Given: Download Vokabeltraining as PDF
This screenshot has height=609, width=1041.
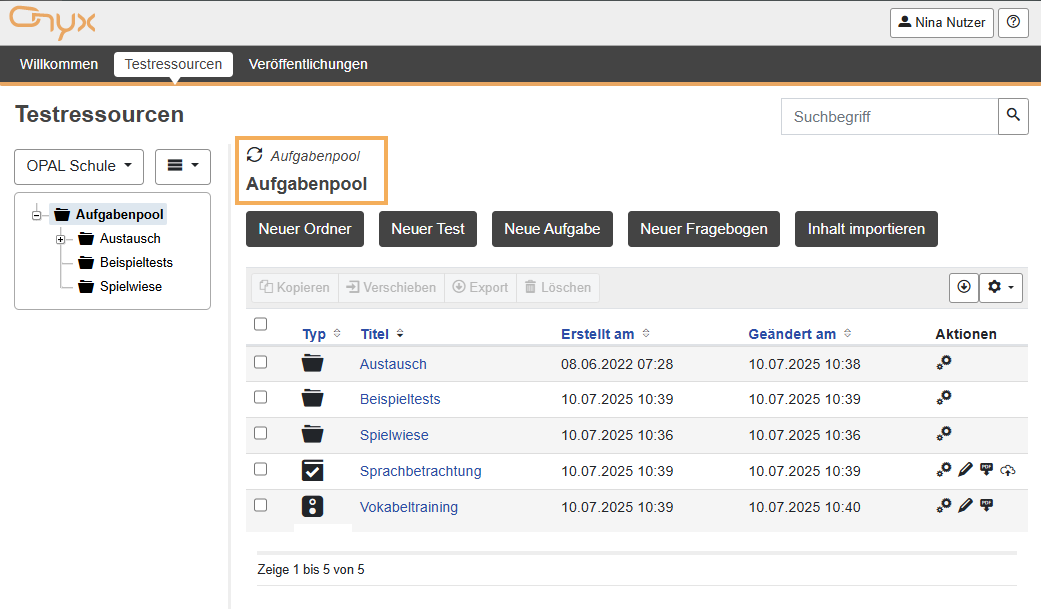Looking at the screenshot, I should click(986, 506).
